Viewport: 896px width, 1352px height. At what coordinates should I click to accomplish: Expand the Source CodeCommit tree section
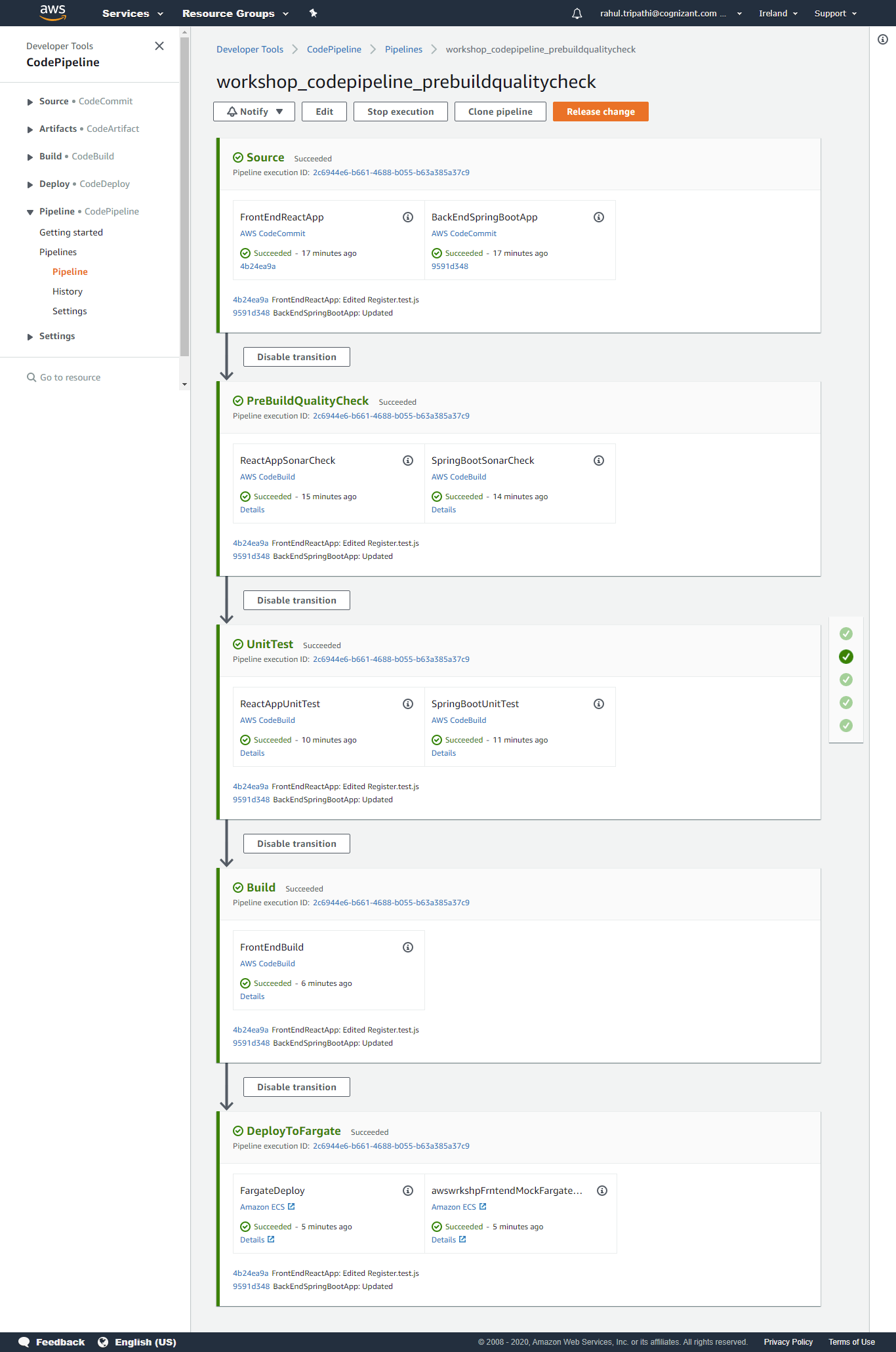point(30,102)
